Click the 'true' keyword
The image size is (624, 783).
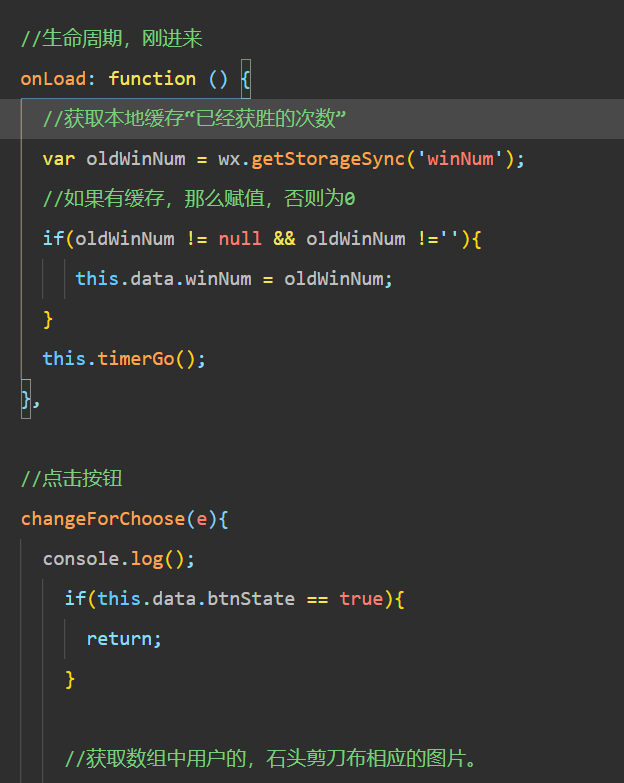click(x=361, y=598)
